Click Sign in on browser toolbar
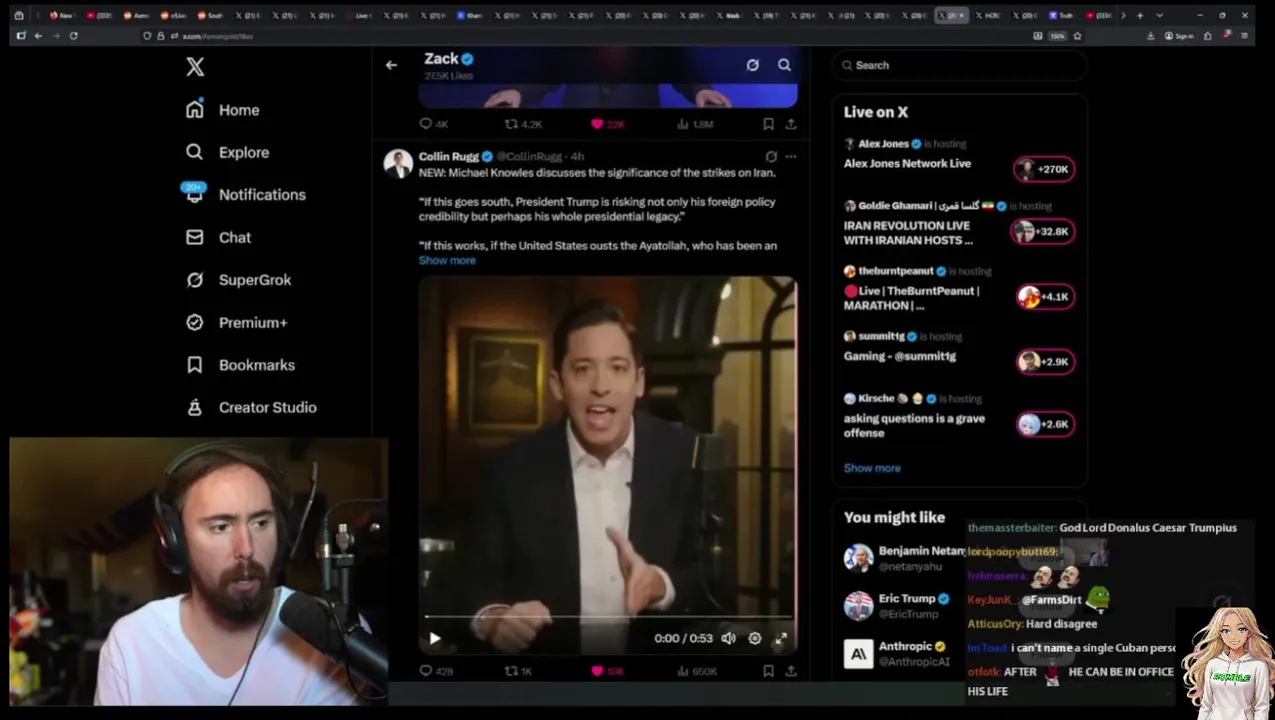Viewport: 1275px width, 720px height. (1180, 35)
